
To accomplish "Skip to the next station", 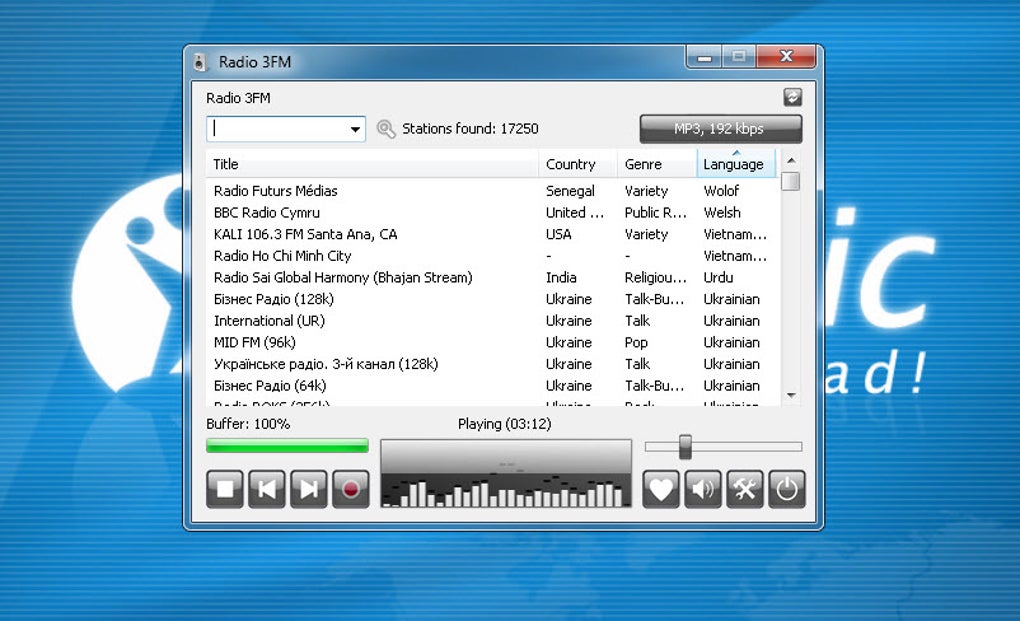I will [309, 489].
